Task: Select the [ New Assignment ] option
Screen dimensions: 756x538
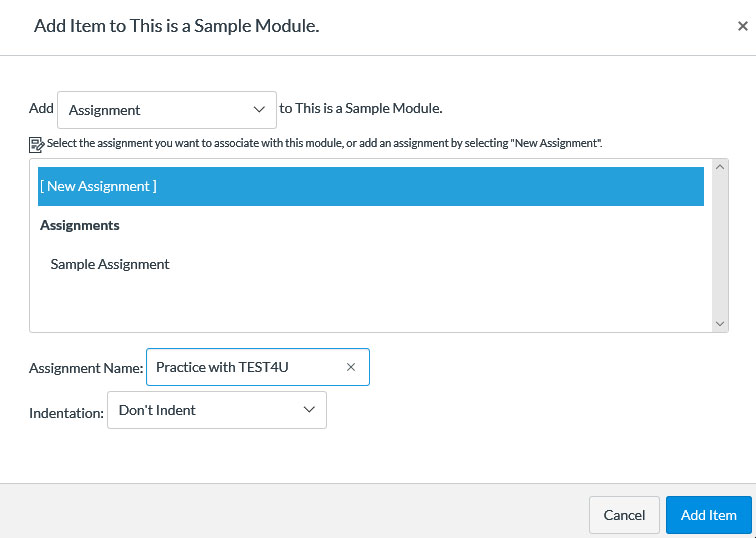Action: click(x=370, y=186)
